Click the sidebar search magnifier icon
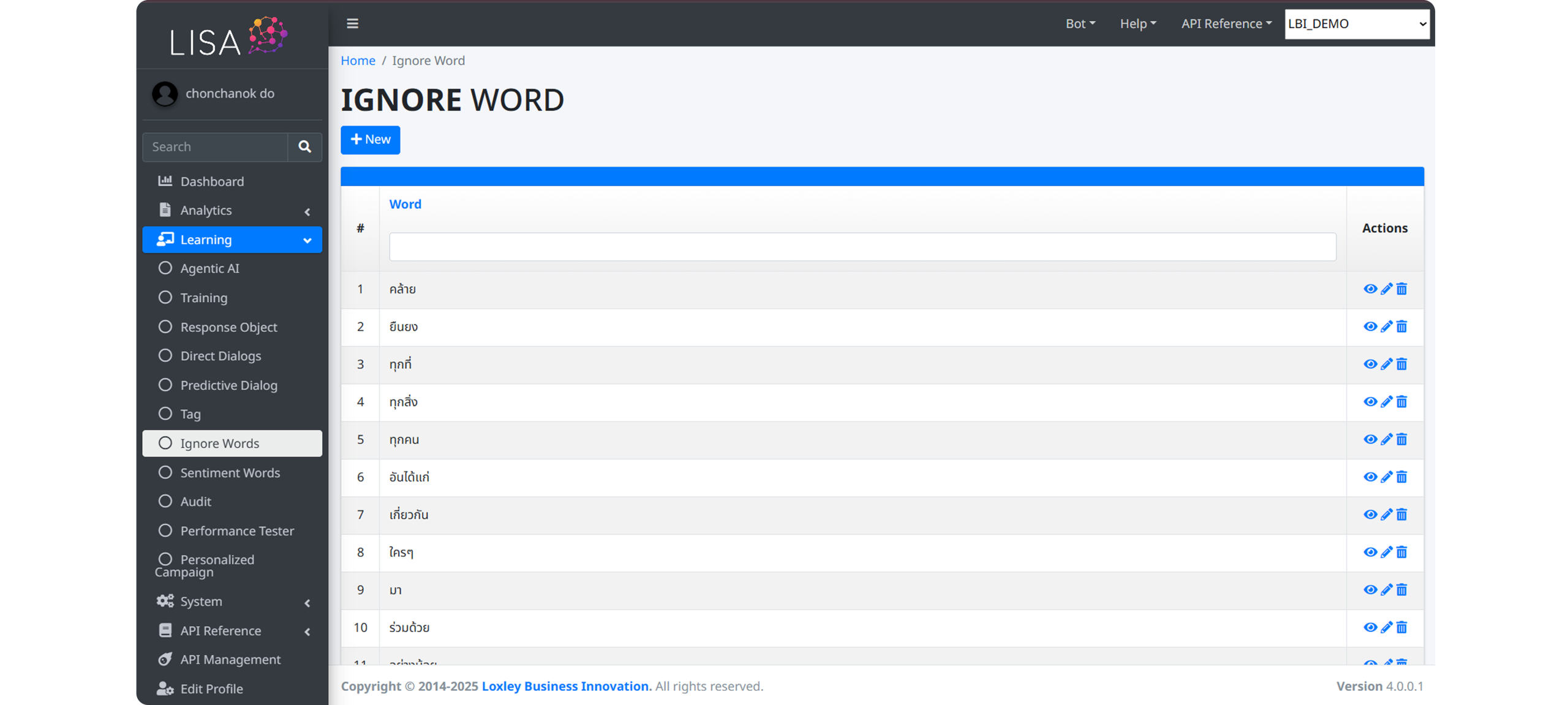 coord(304,147)
